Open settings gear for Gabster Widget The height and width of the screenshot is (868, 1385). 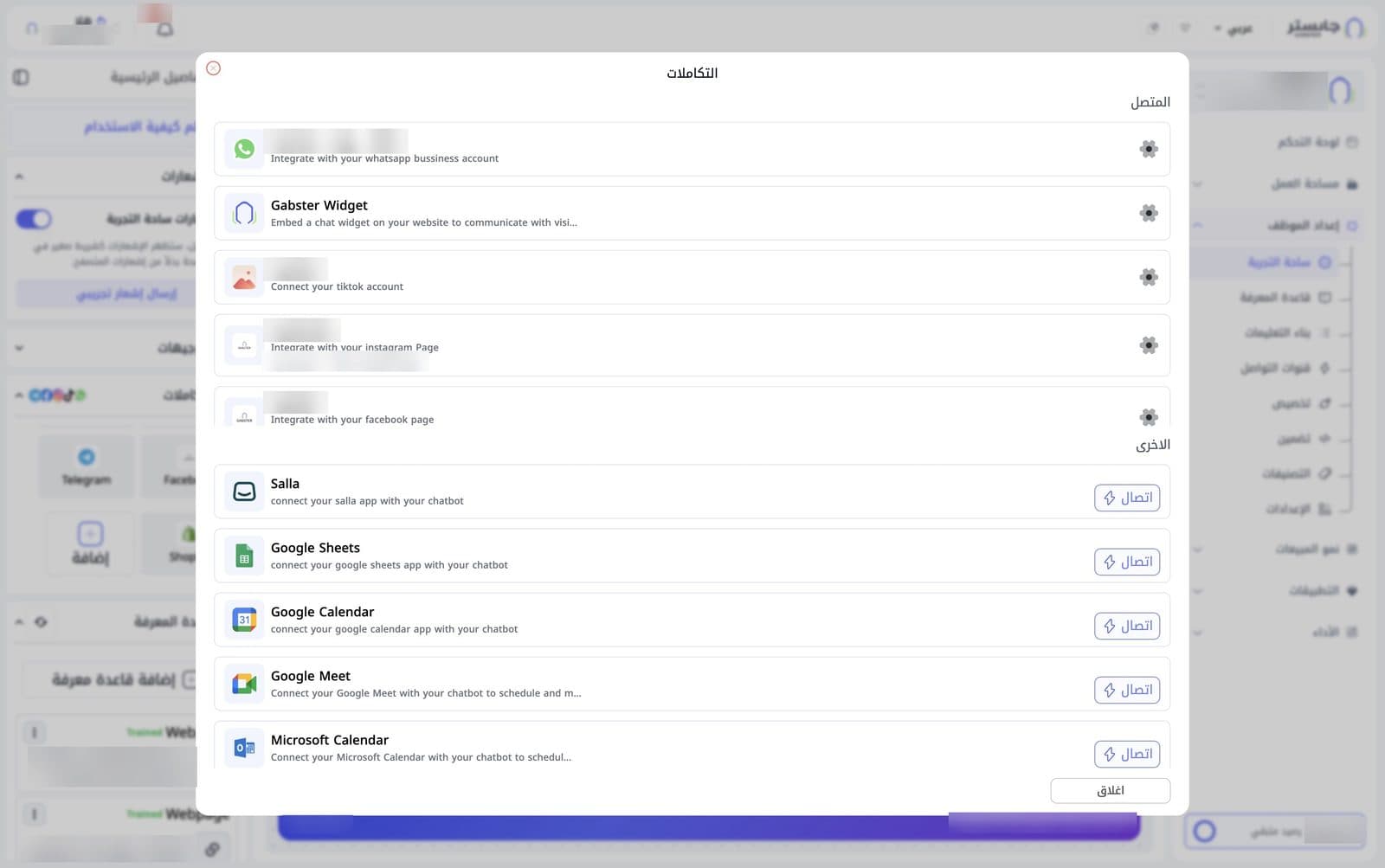(x=1149, y=213)
